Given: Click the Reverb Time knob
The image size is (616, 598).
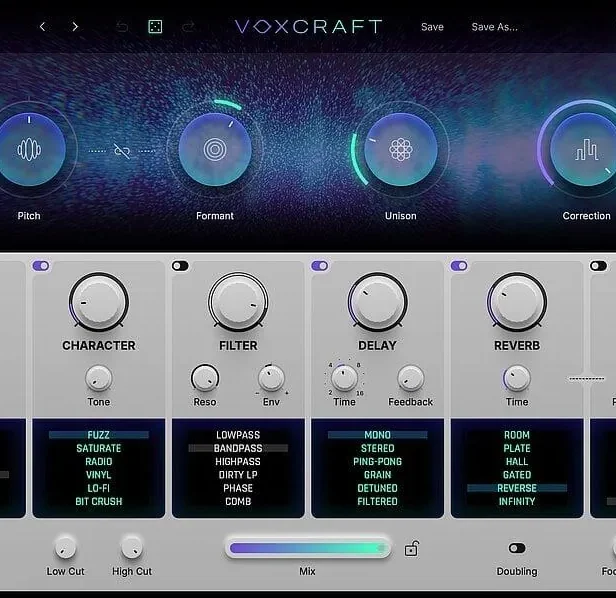Looking at the screenshot, I should pos(517,378).
